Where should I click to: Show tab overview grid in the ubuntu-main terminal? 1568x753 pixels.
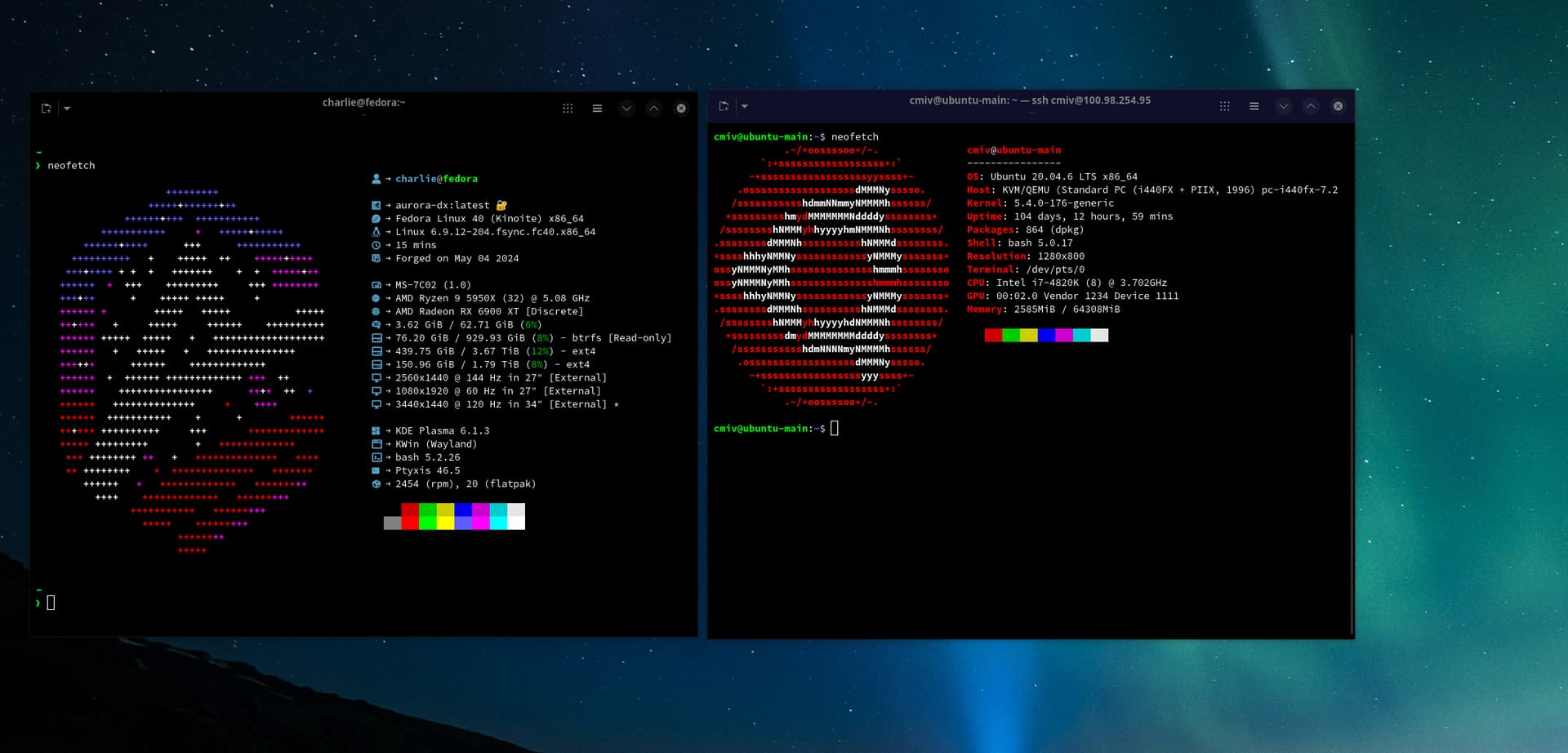pos(1224,106)
